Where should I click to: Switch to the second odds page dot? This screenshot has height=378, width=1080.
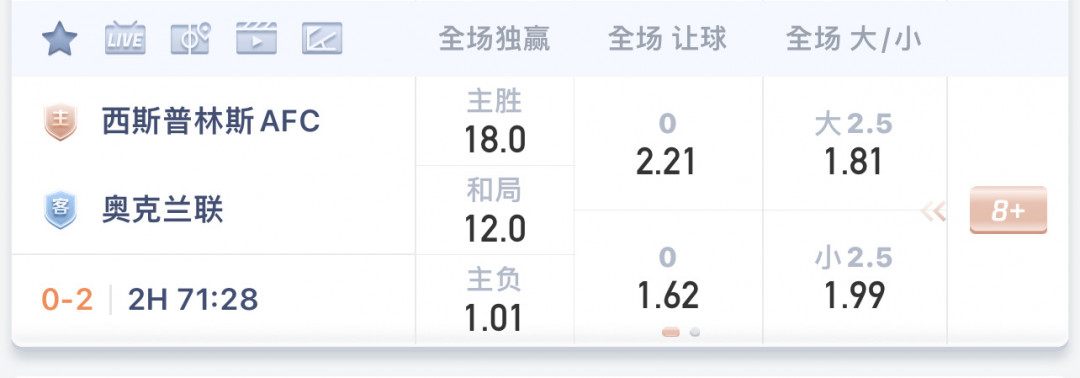click(x=695, y=332)
